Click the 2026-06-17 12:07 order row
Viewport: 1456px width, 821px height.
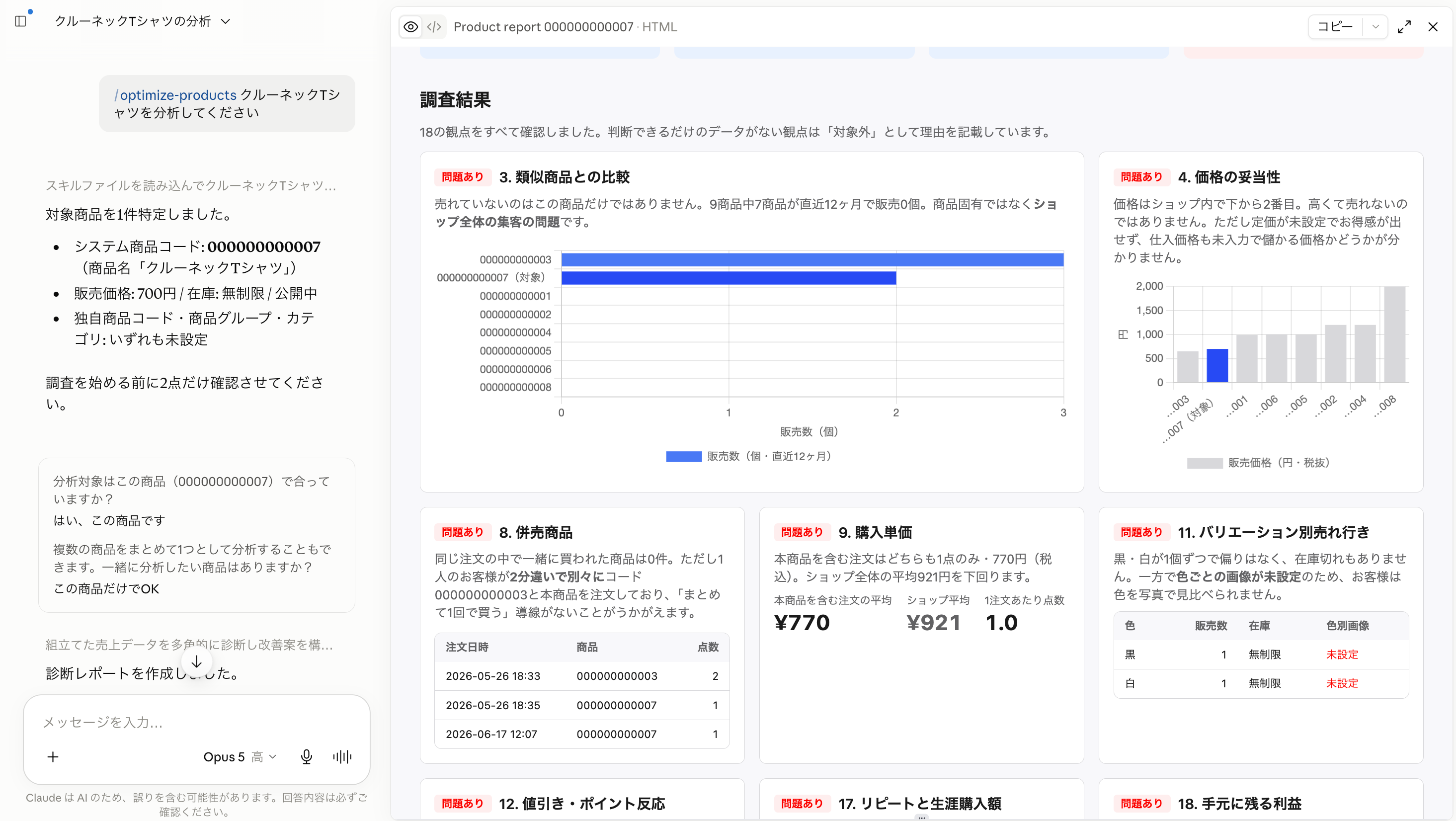(x=581, y=734)
